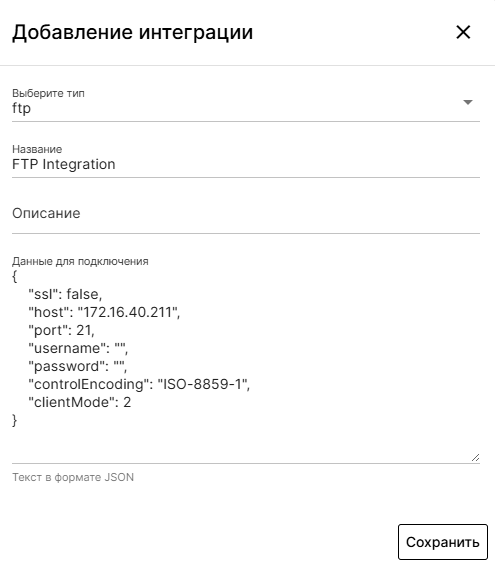Click the Сохранить button

point(442,542)
